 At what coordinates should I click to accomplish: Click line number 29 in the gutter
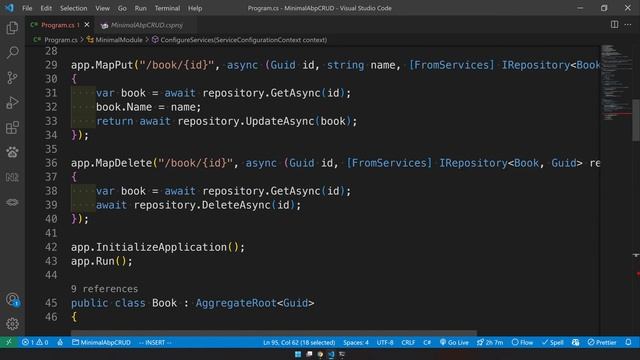click(51, 65)
